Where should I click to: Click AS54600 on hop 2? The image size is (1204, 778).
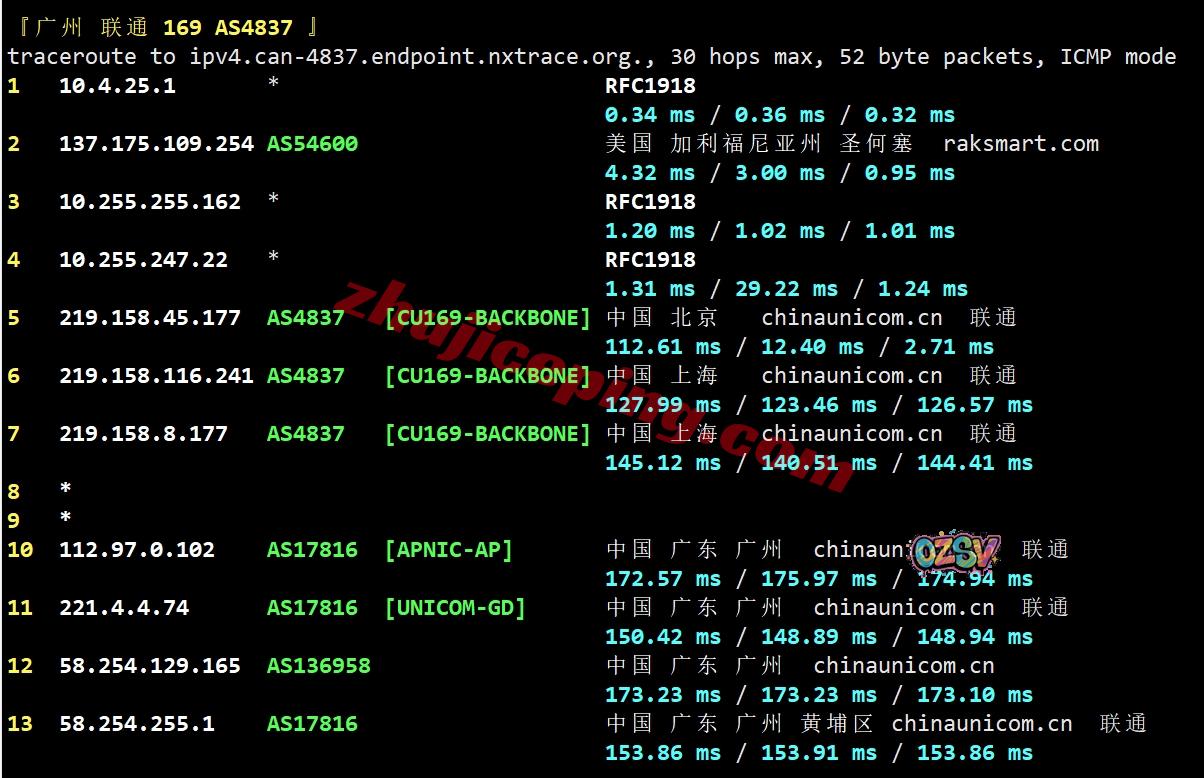312,144
